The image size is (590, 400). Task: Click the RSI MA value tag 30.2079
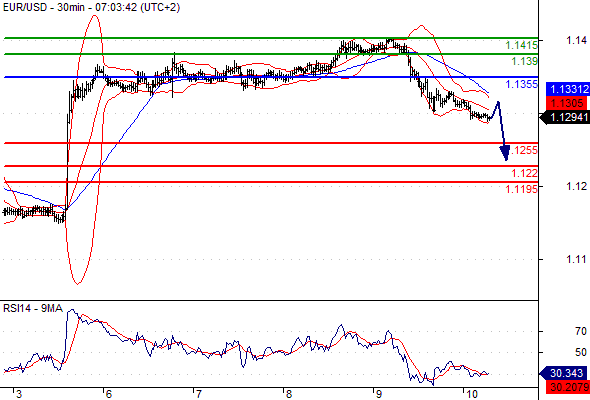point(567,386)
